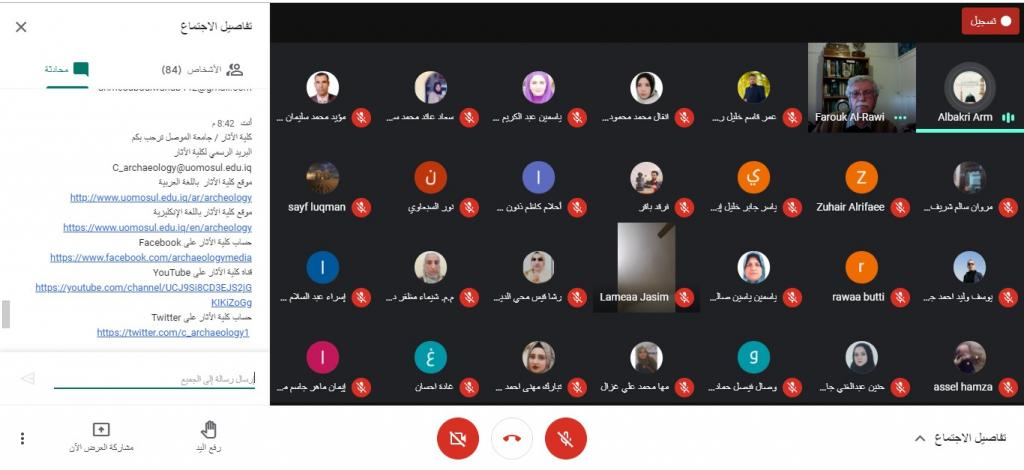Open the three-dot more options menu

coord(22,438)
